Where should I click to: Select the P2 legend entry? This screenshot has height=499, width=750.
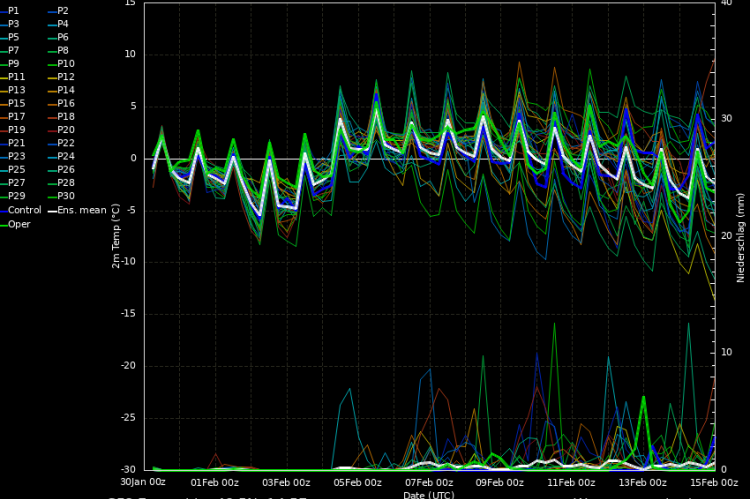(63, 10)
